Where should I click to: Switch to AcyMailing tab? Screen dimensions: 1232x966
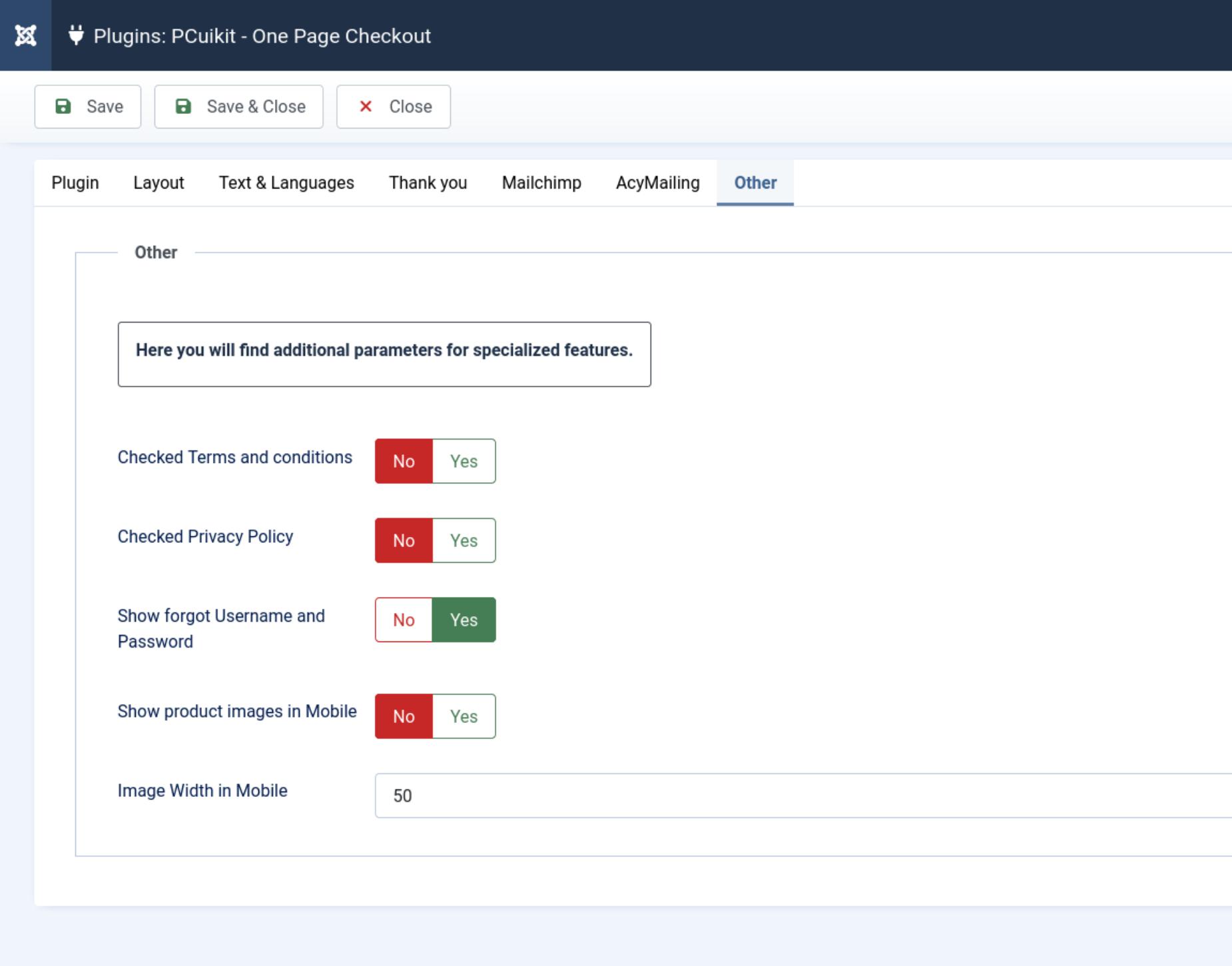click(x=658, y=183)
